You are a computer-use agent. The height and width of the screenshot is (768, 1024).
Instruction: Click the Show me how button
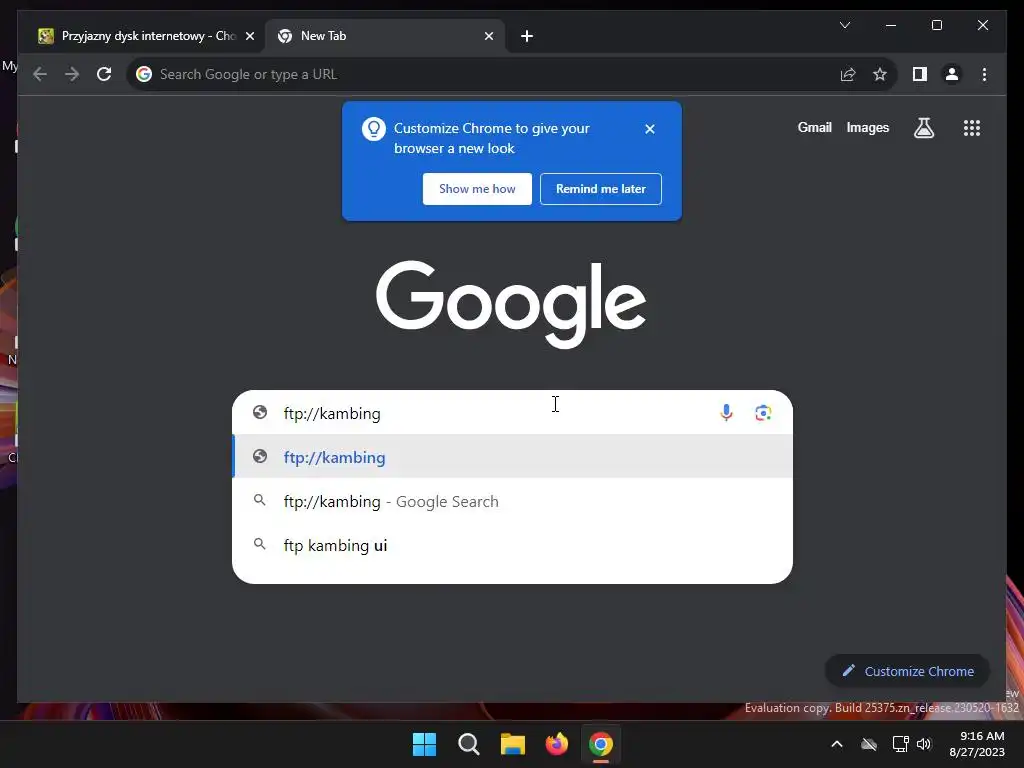(x=477, y=189)
